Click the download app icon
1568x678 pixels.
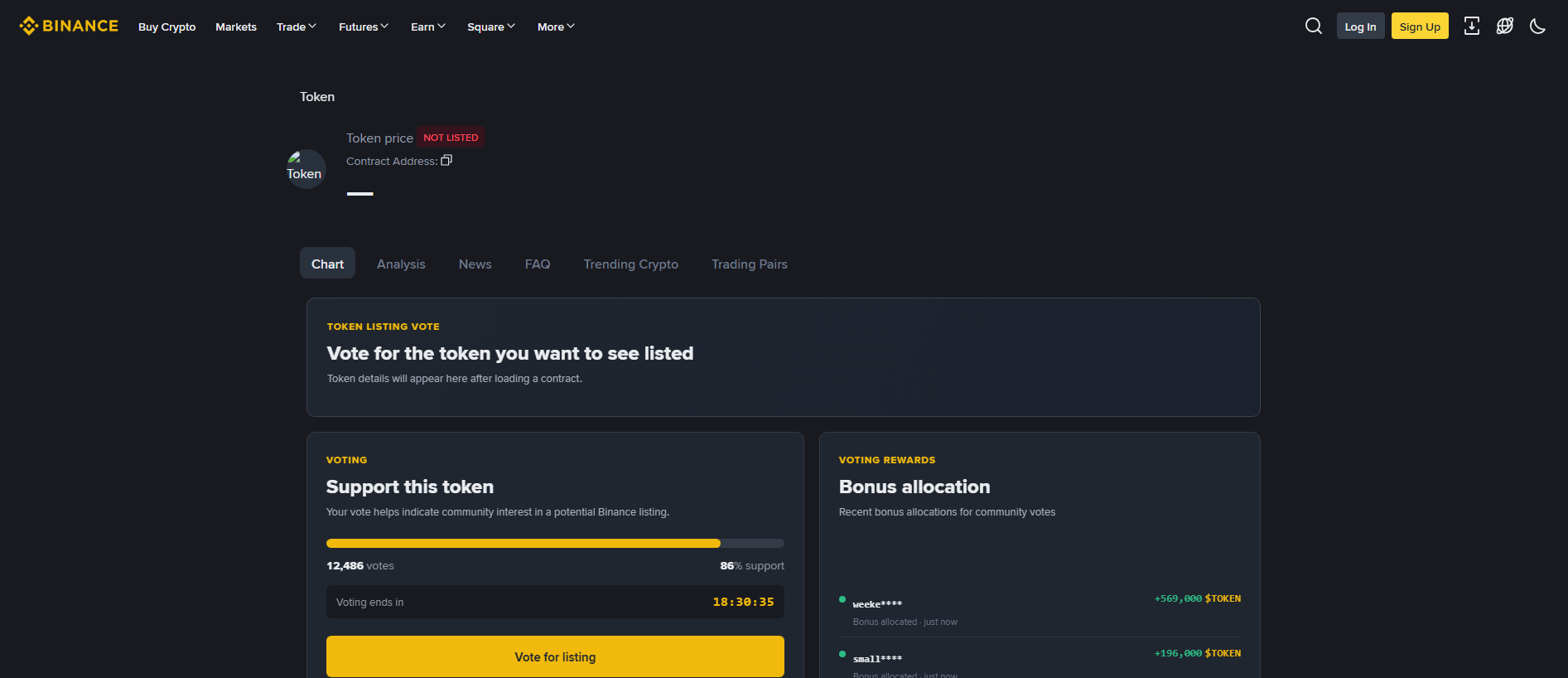(x=1472, y=27)
